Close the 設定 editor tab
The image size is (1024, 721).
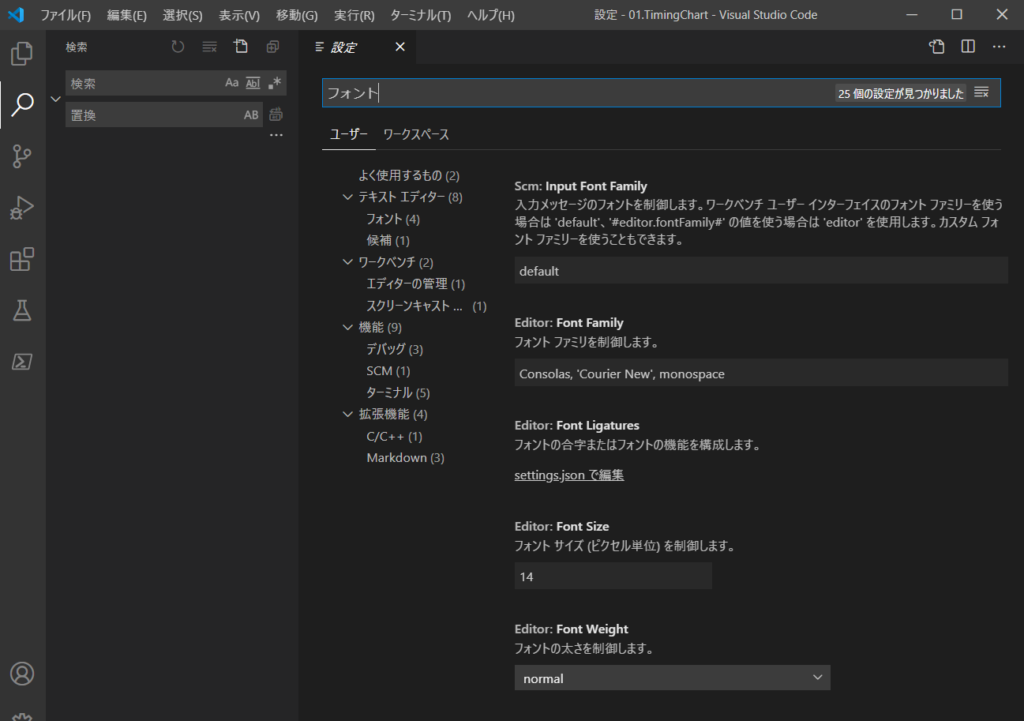pyautogui.click(x=400, y=47)
